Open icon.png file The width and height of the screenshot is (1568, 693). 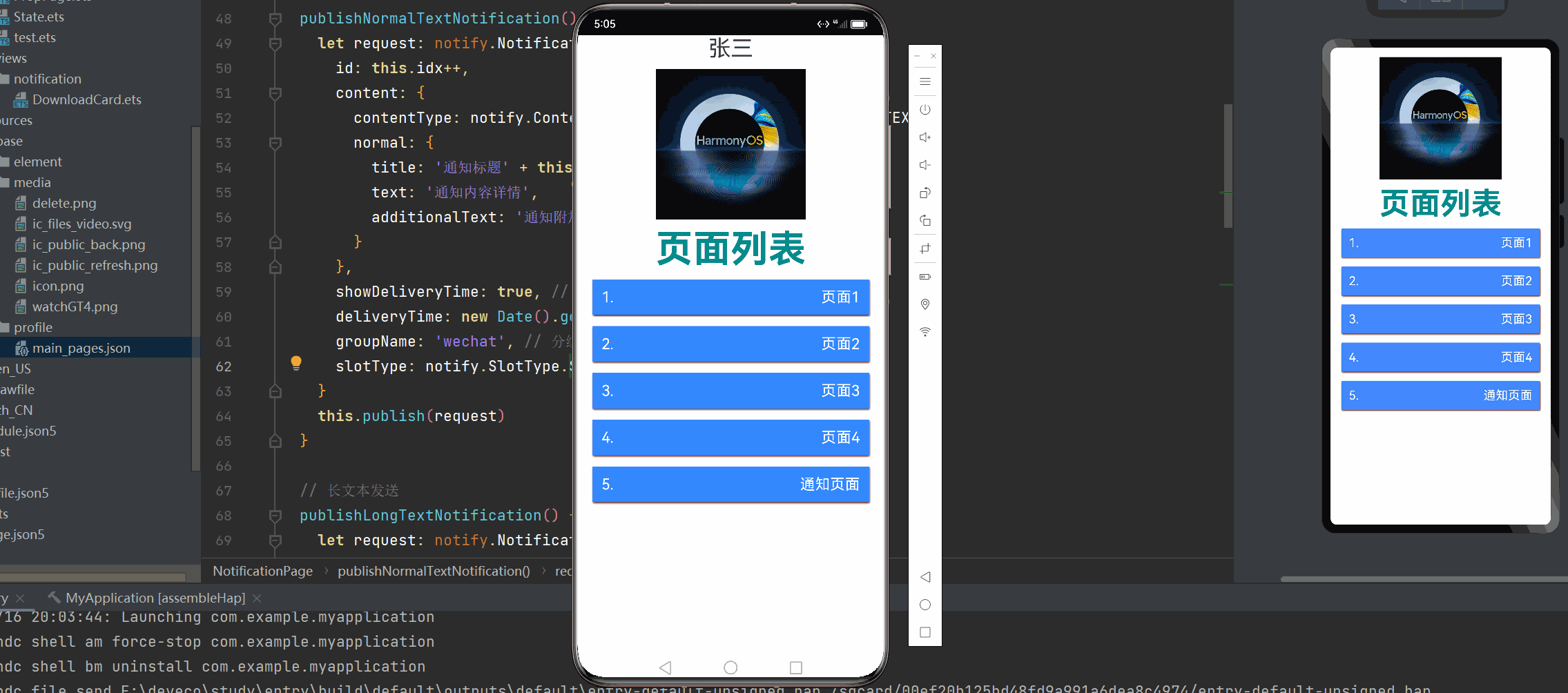pyautogui.click(x=57, y=286)
